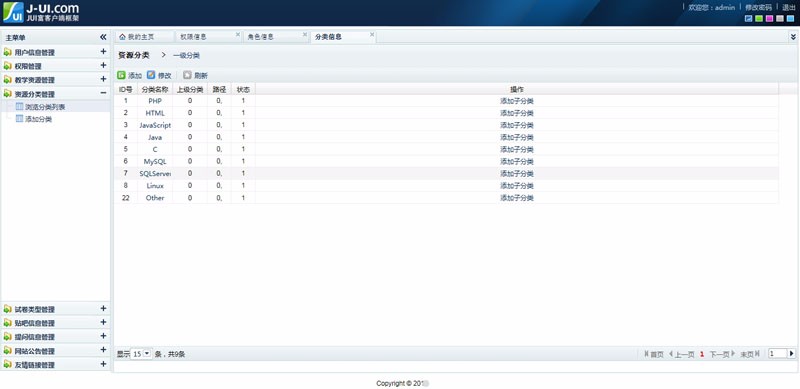Open 添加分类 in the sidebar tree
This screenshot has height=389, width=800.
point(38,119)
